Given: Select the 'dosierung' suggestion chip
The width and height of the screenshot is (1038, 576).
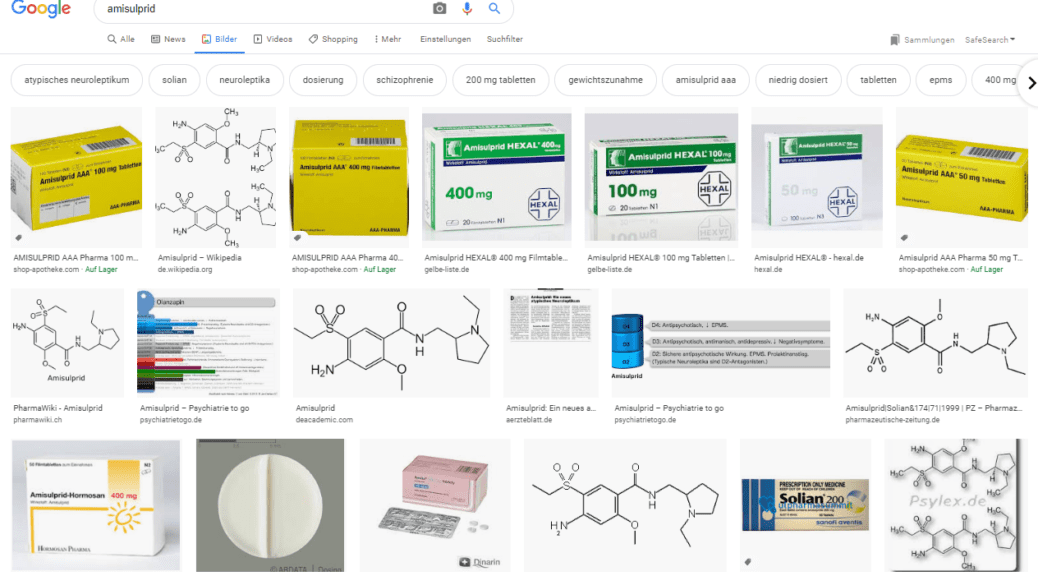Looking at the screenshot, I should [323, 80].
